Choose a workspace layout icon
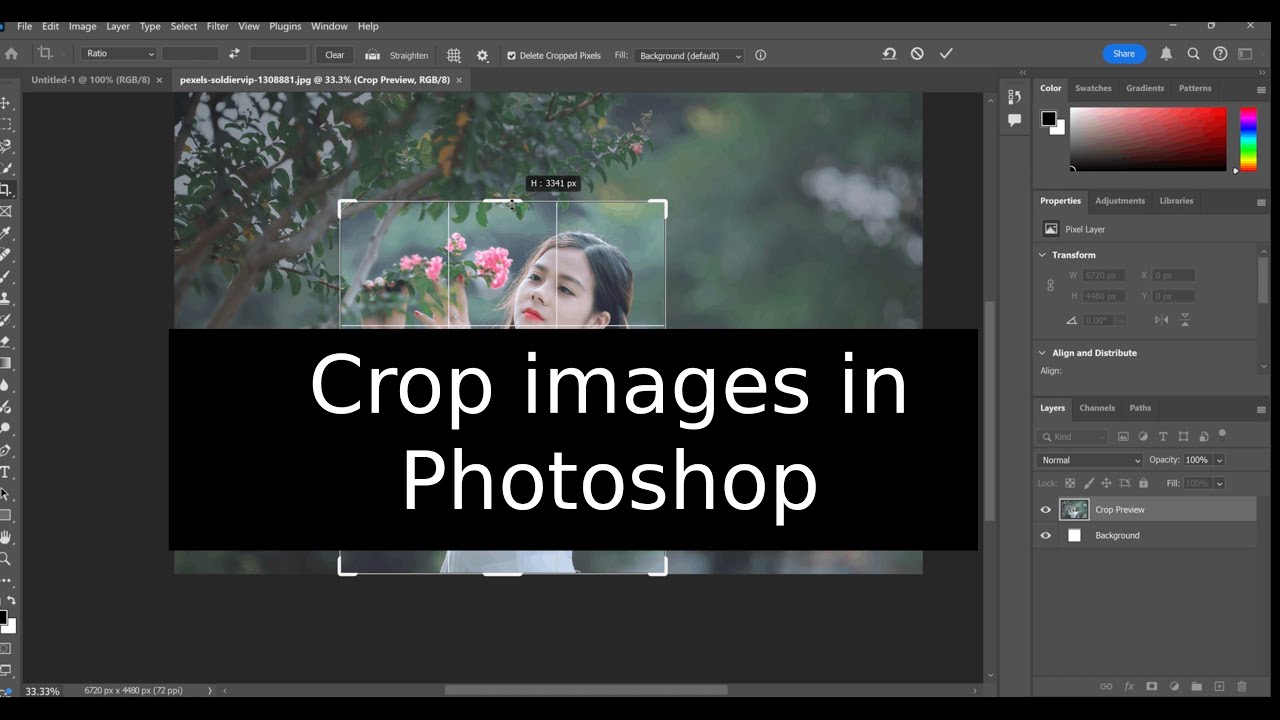The width and height of the screenshot is (1280, 720). 1246,54
